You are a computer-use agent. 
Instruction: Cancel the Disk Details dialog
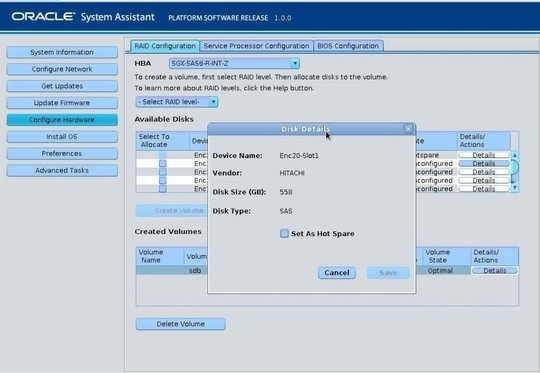tap(337, 273)
